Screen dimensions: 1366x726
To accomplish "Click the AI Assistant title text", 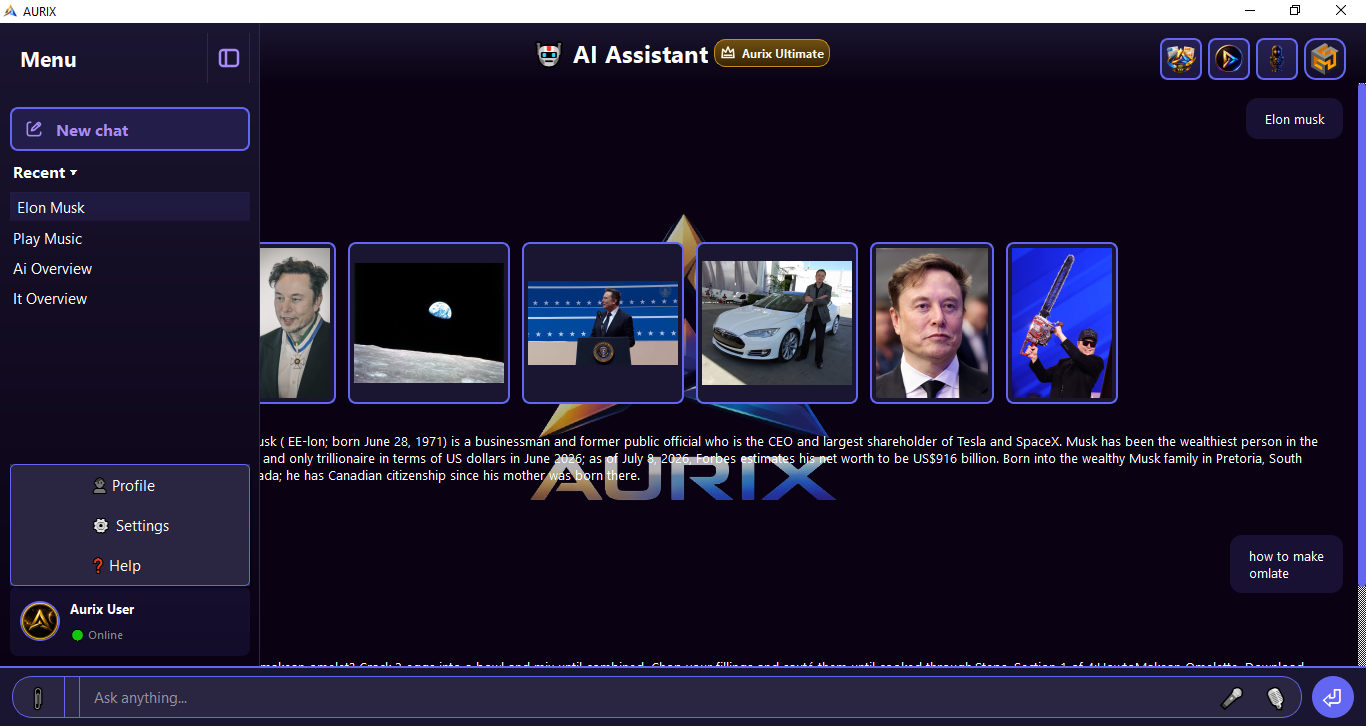I will click(x=640, y=54).
